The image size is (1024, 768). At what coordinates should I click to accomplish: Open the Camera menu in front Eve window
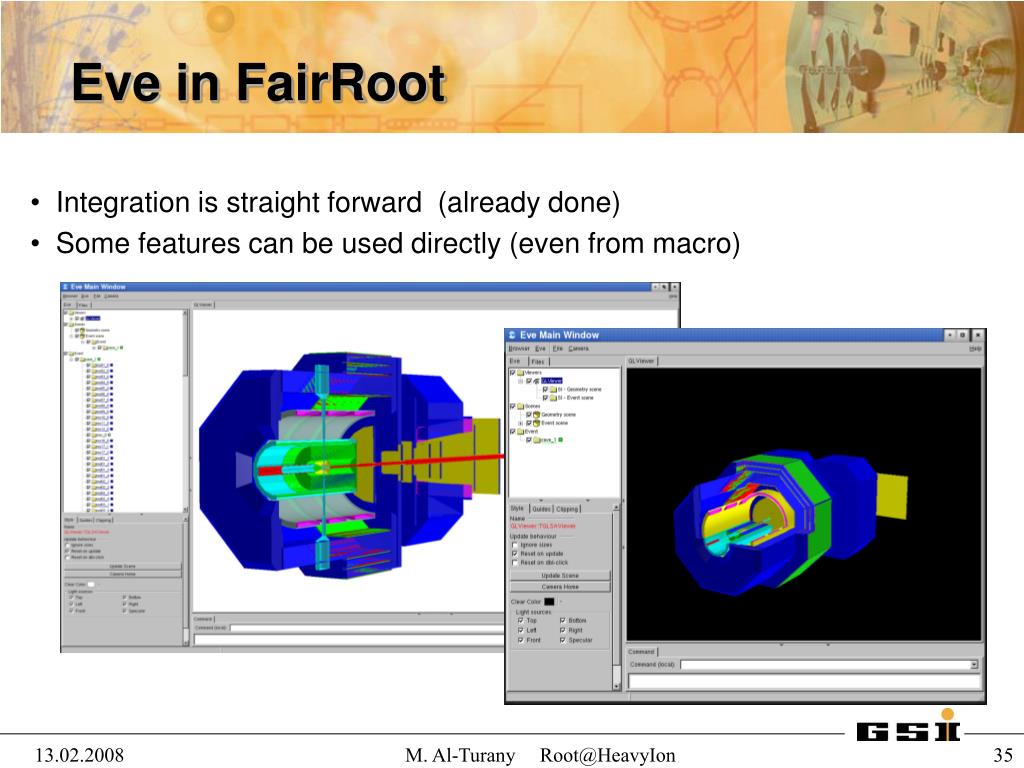(578, 349)
